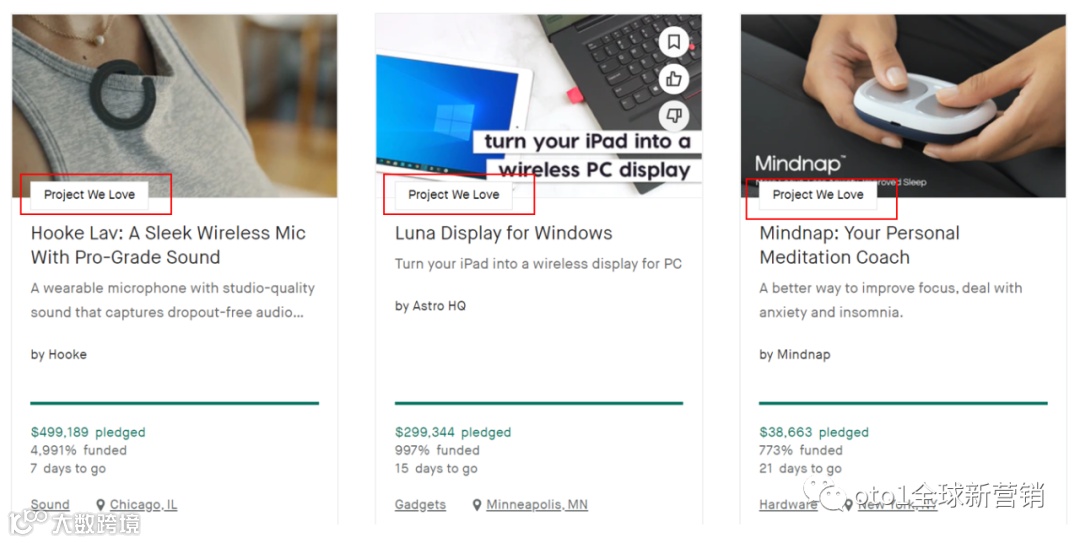Open the Hooke Lav wireless mic thumbnail
The width and height of the screenshot is (1080, 543).
(175, 105)
